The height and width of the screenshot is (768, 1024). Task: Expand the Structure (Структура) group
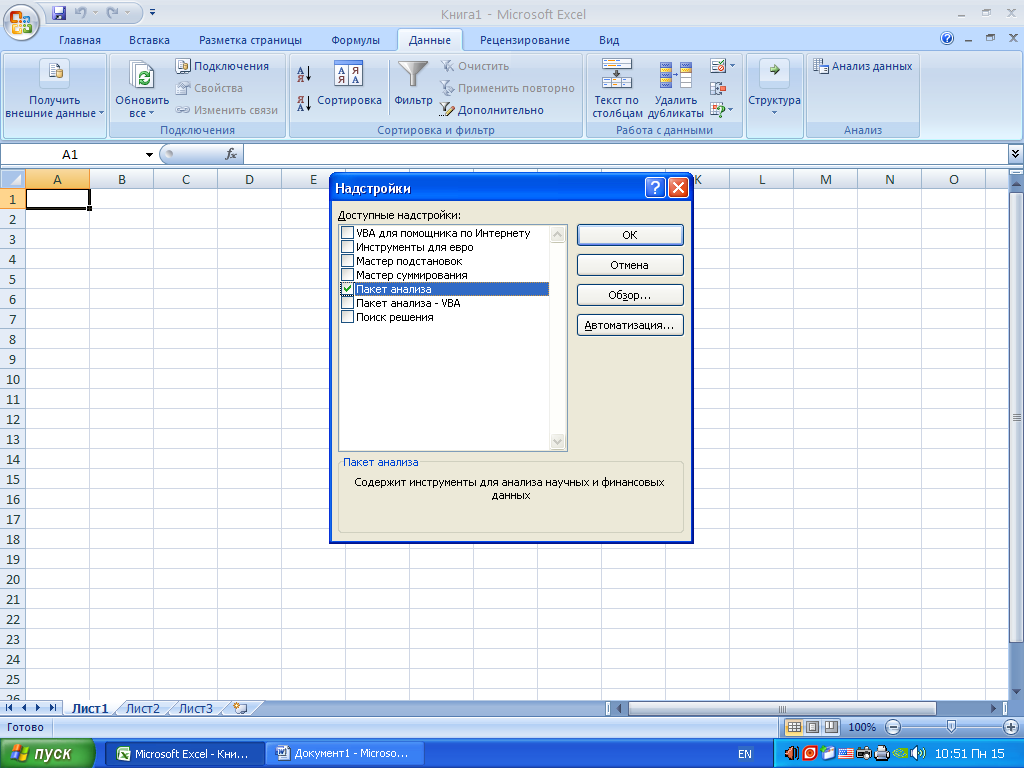(775, 89)
